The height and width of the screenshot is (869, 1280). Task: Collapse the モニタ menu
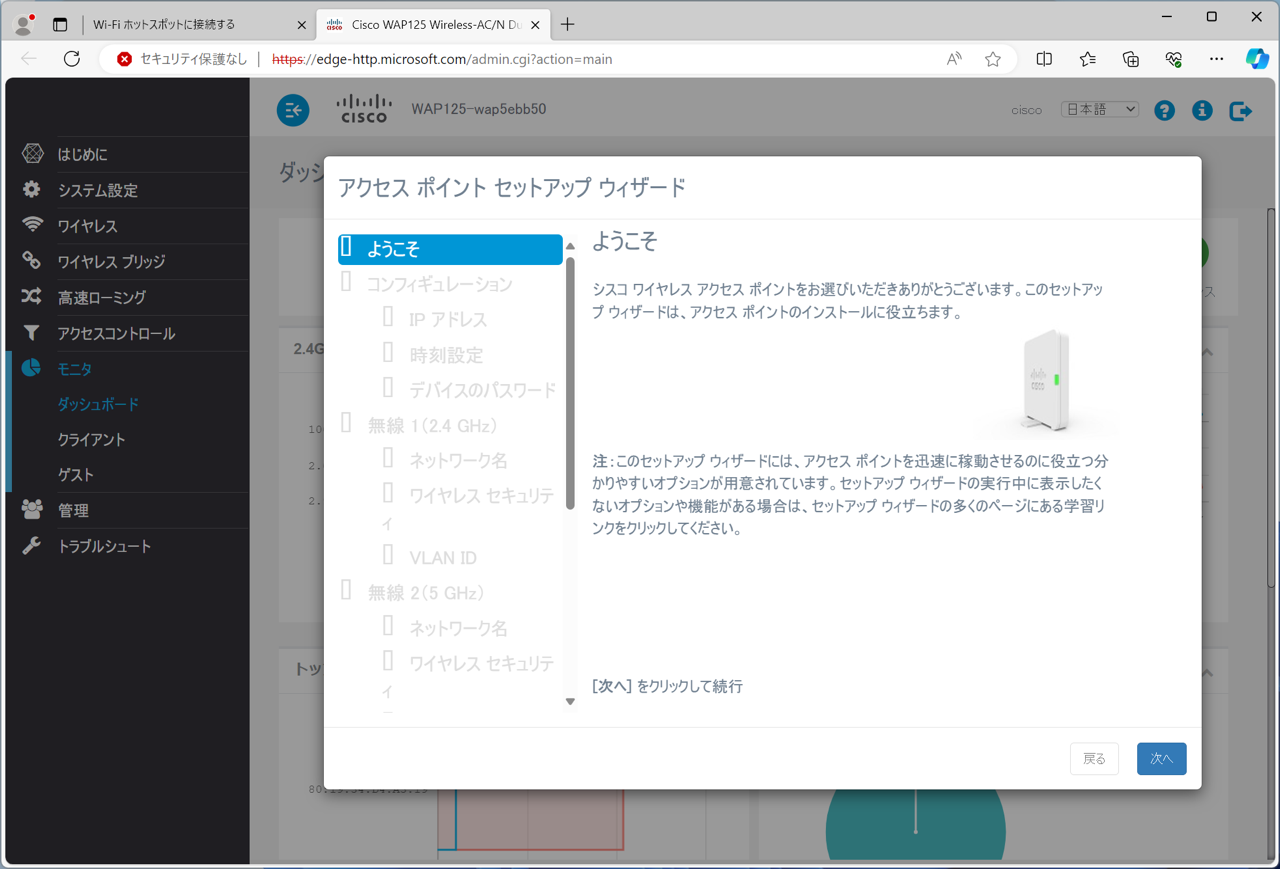[75, 369]
